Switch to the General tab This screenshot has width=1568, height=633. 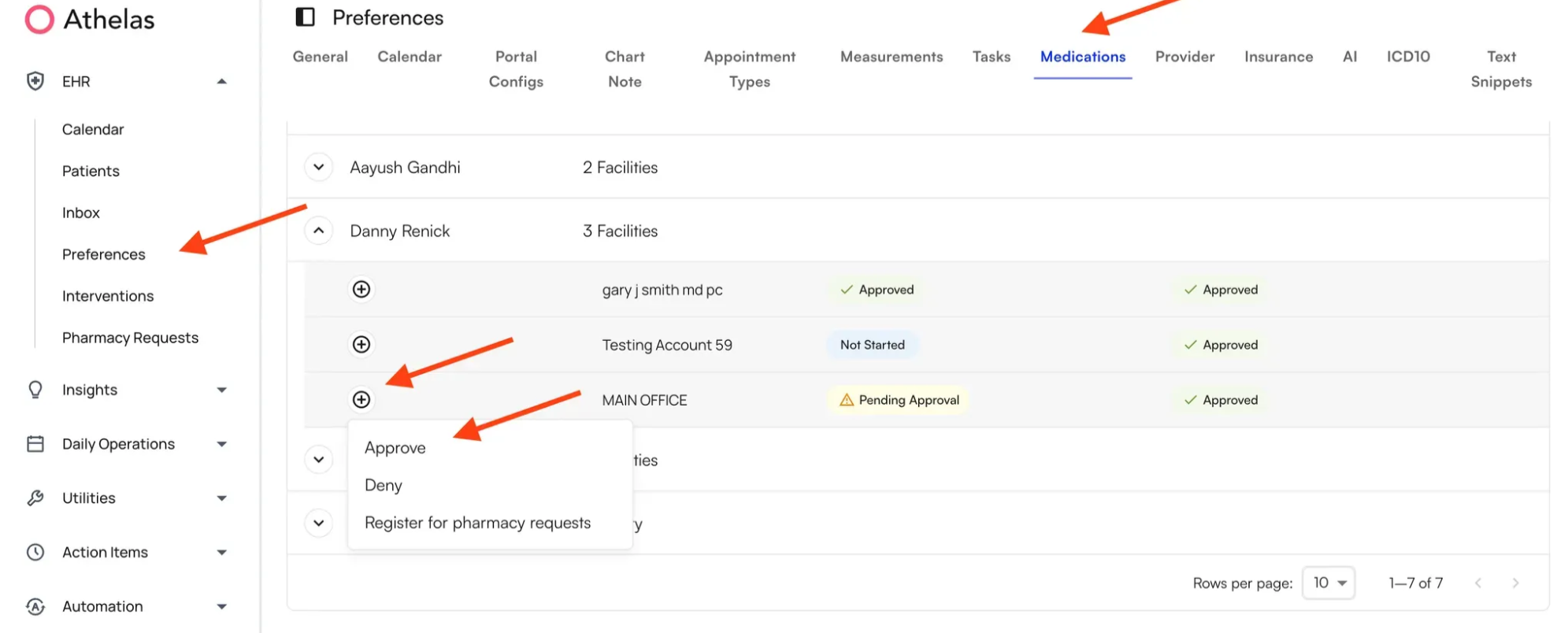[x=321, y=57]
